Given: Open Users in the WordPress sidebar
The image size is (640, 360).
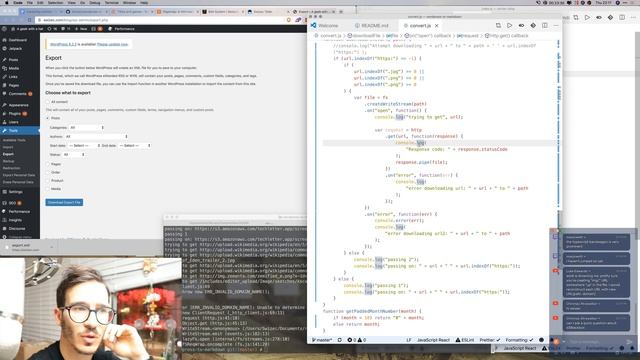Looking at the screenshot, I should (13, 122).
